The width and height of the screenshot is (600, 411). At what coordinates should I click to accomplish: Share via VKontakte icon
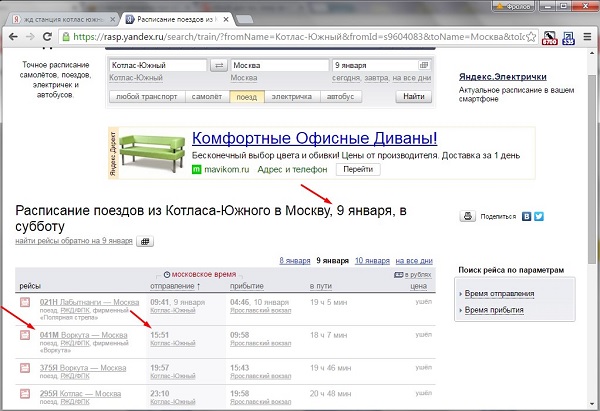tap(527, 216)
